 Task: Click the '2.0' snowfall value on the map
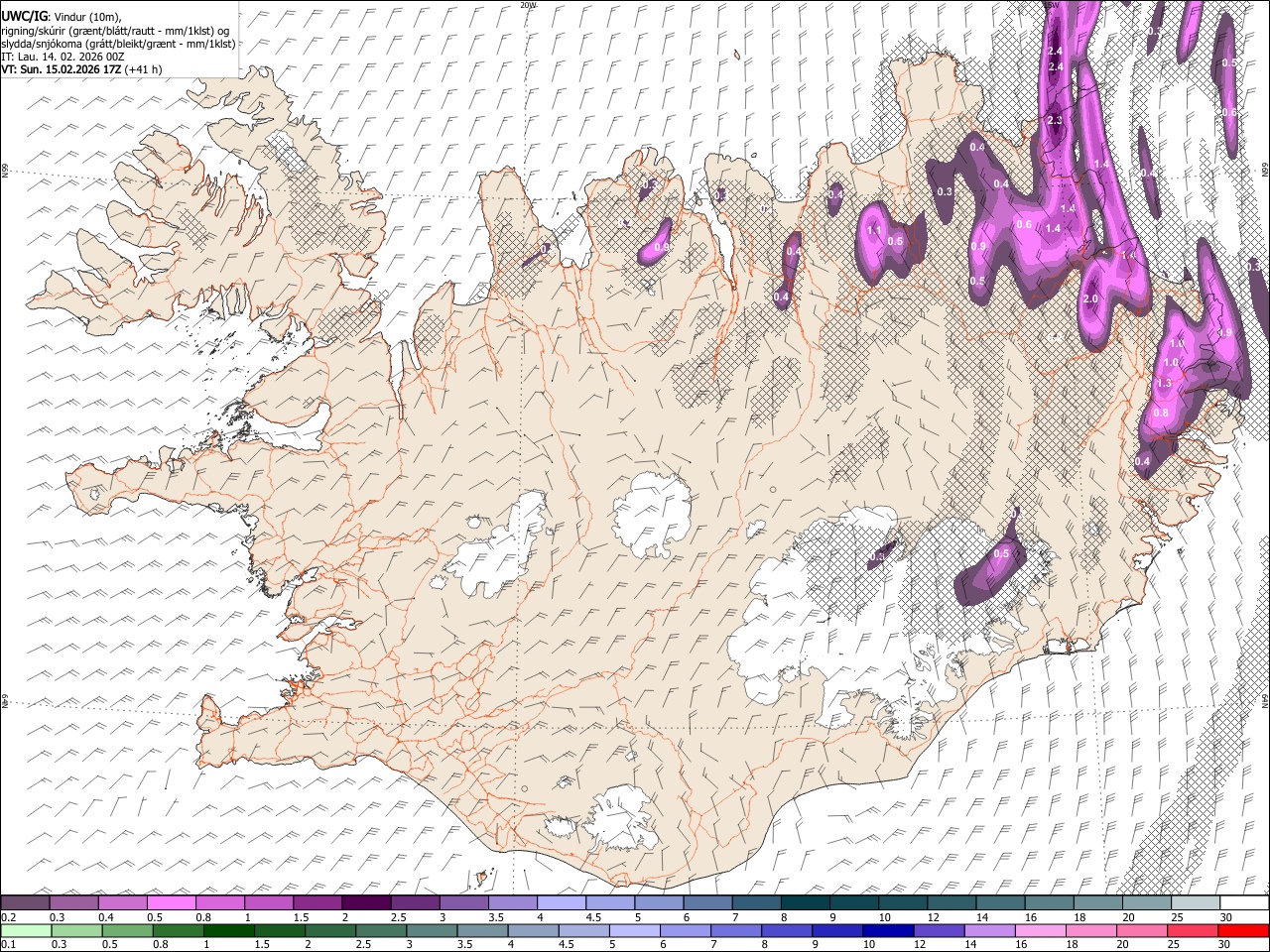click(1090, 298)
